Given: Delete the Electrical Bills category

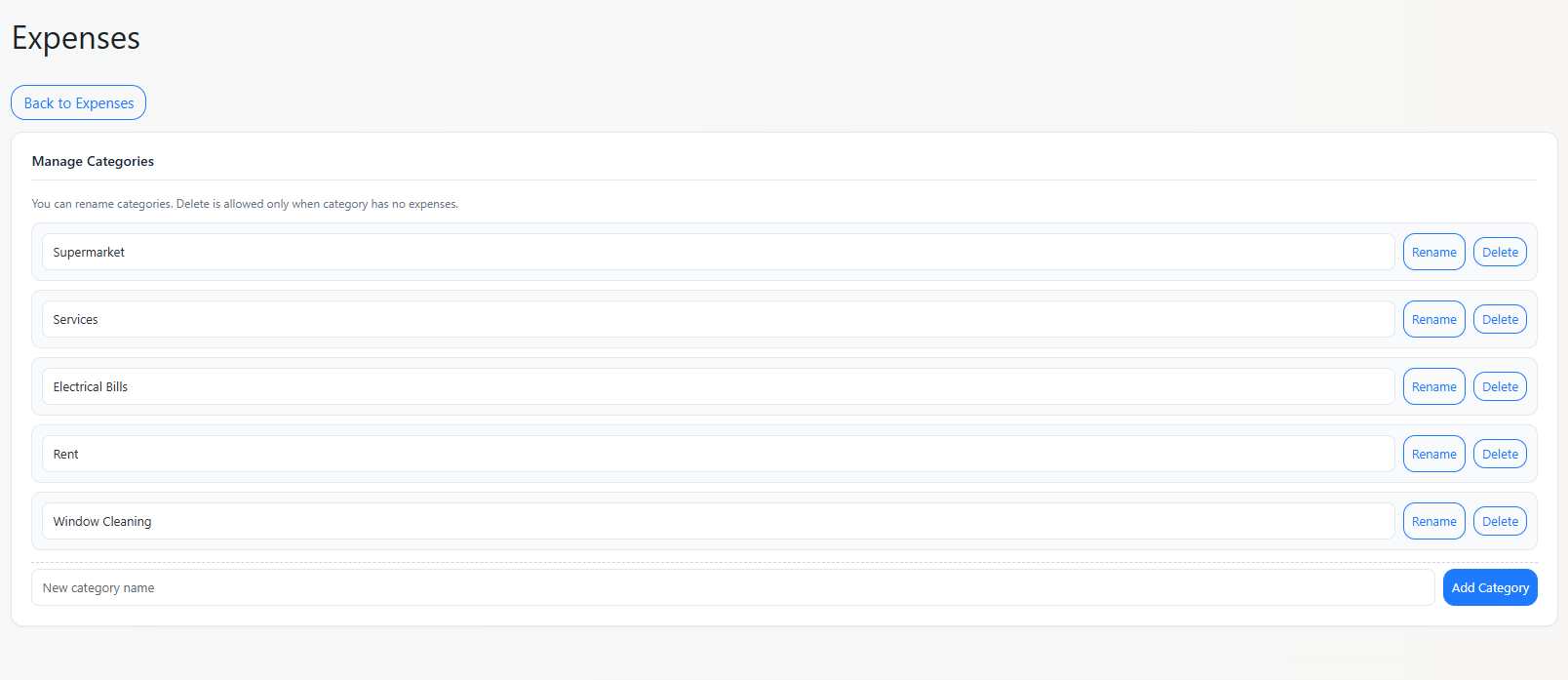Looking at the screenshot, I should 1500,386.
